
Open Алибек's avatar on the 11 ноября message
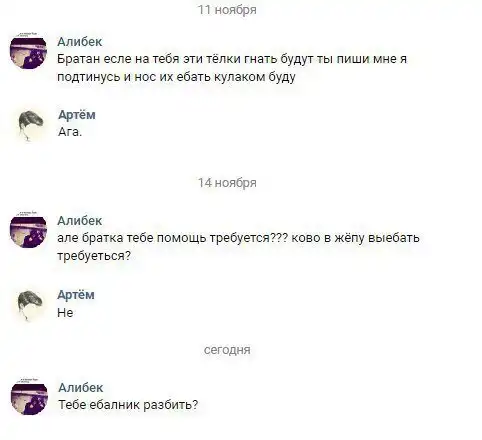point(28,51)
